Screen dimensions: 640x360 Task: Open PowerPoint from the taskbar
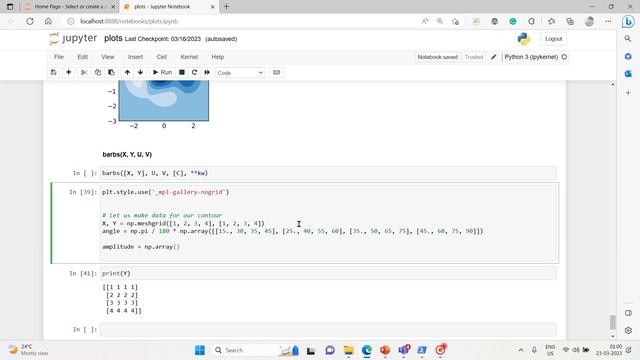click(x=384, y=350)
